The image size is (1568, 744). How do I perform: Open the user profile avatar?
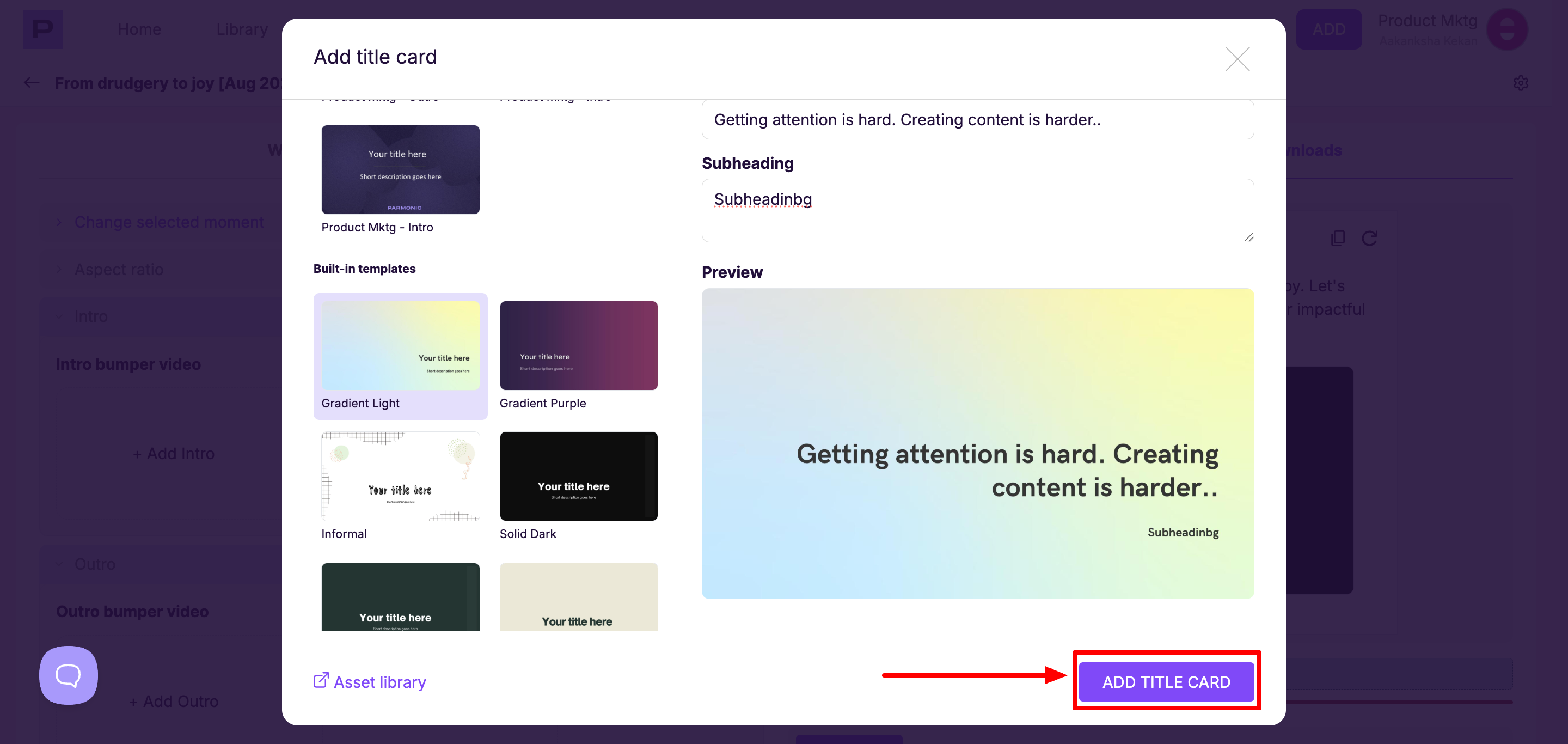[1506, 29]
